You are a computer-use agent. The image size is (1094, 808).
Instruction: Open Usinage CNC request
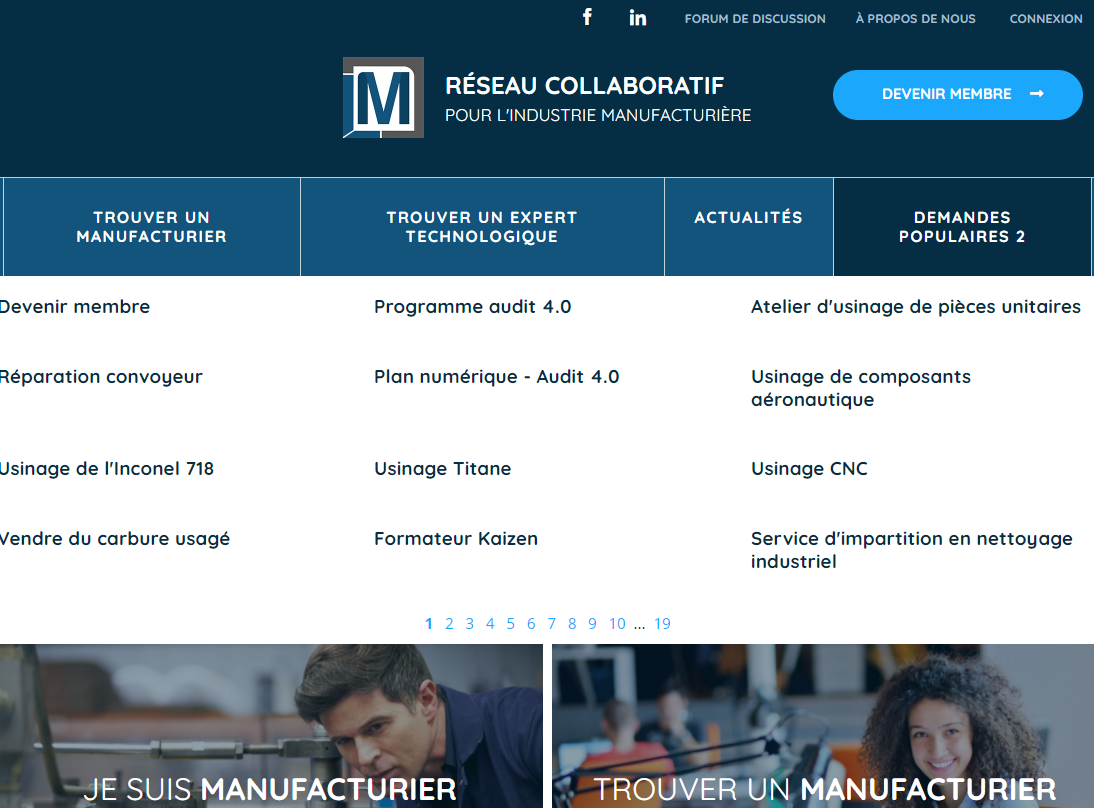coord(809,469)
